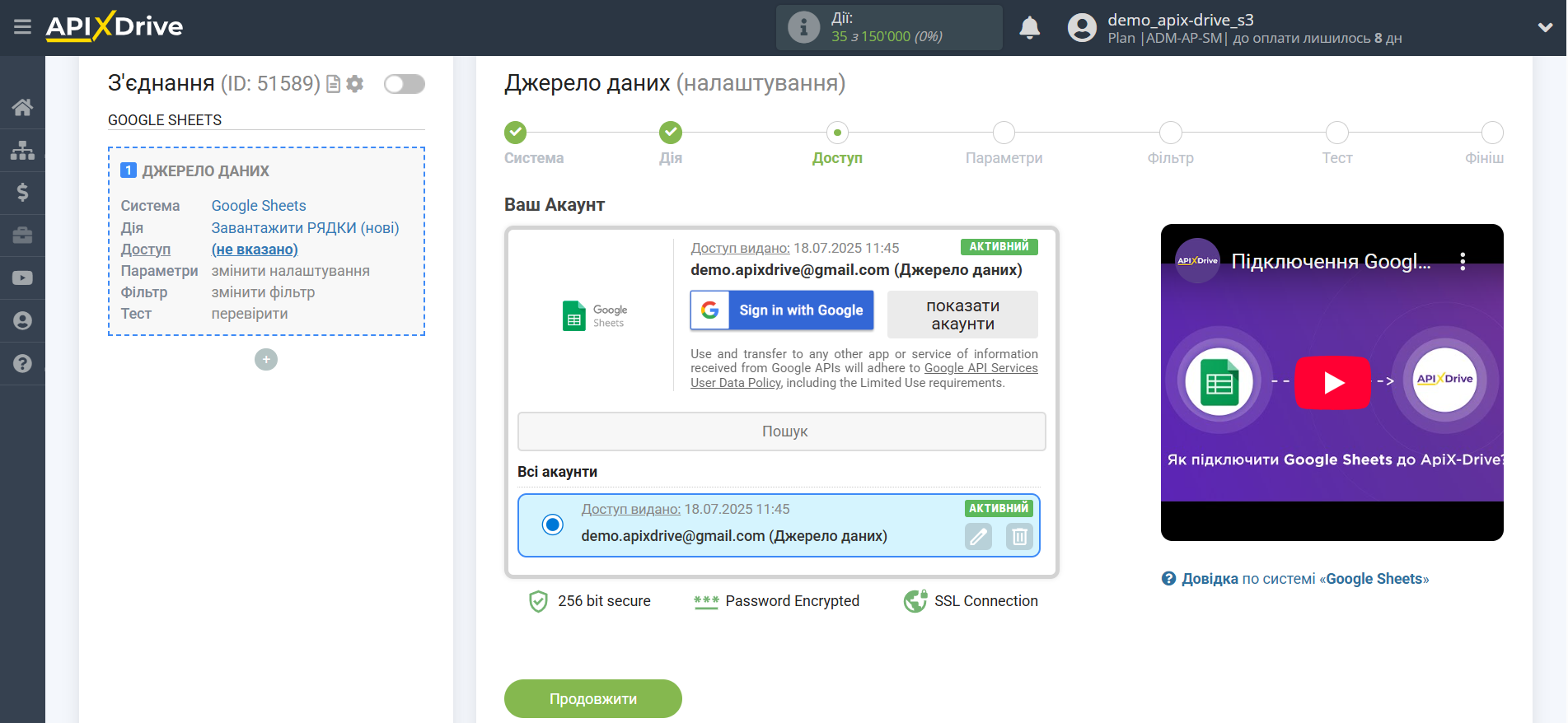This screenshot has width=1568, height=723.
Task: Edit the account with pencil icon
Action: click(x=978, y=537)
